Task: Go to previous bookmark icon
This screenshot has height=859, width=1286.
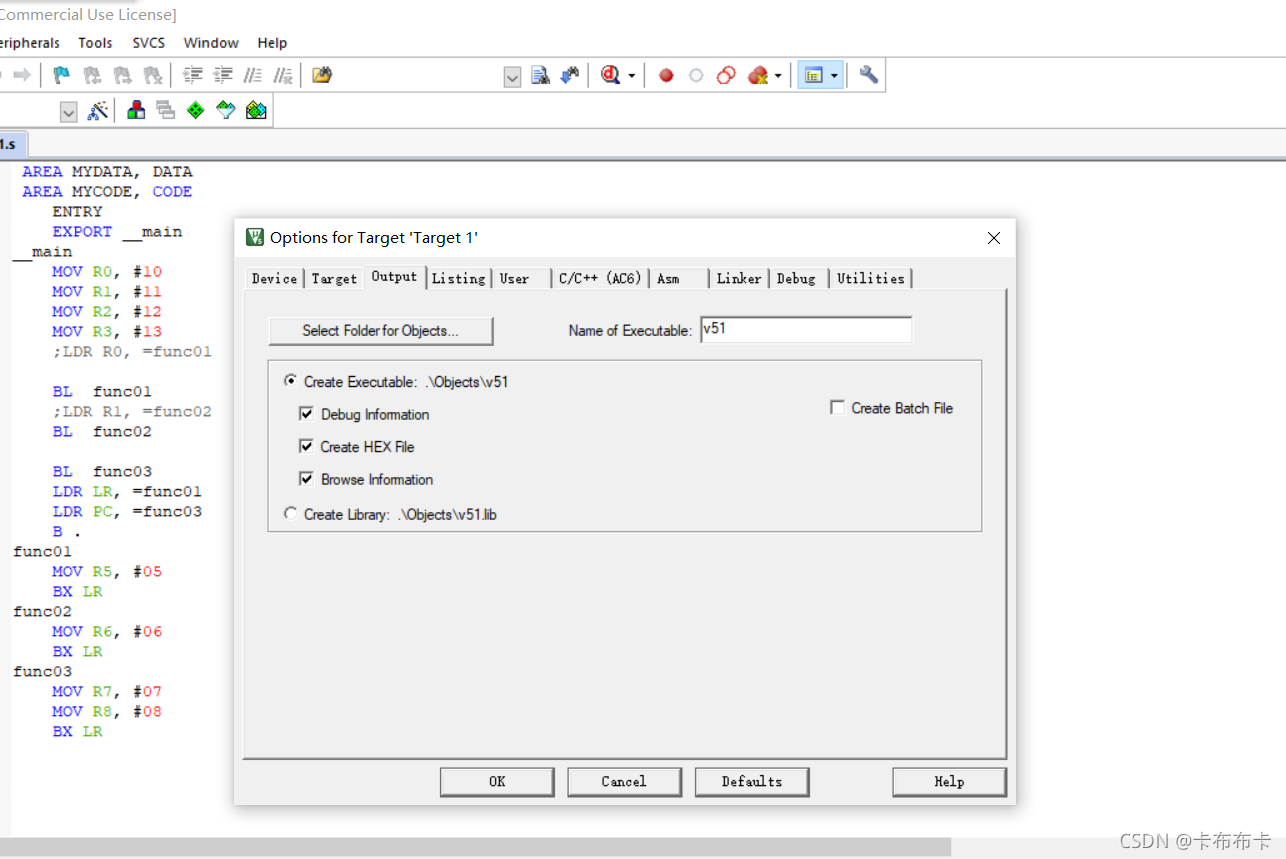Action: (92, 75)
